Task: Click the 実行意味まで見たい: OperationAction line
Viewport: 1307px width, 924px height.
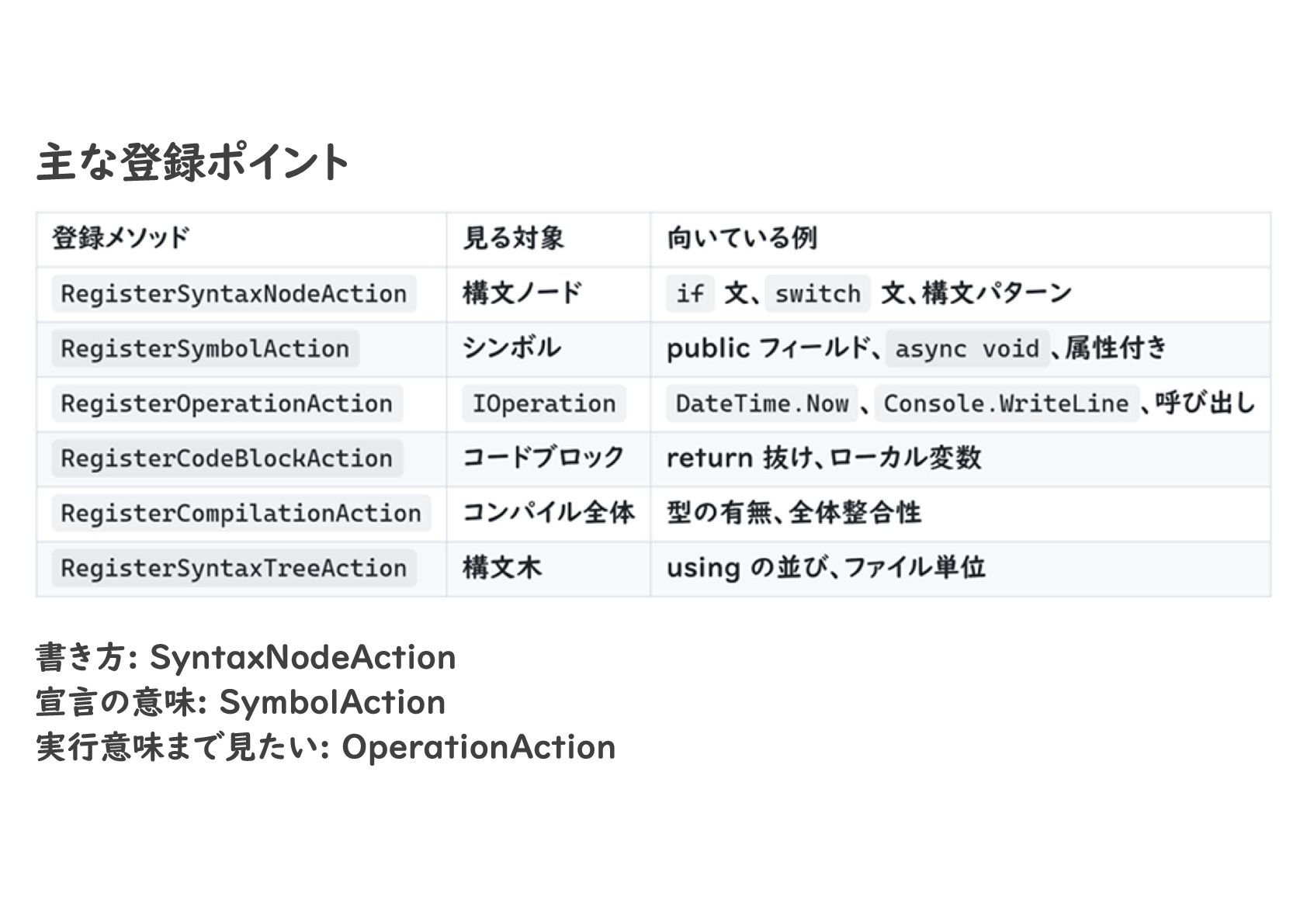Action: pos(326,747)
